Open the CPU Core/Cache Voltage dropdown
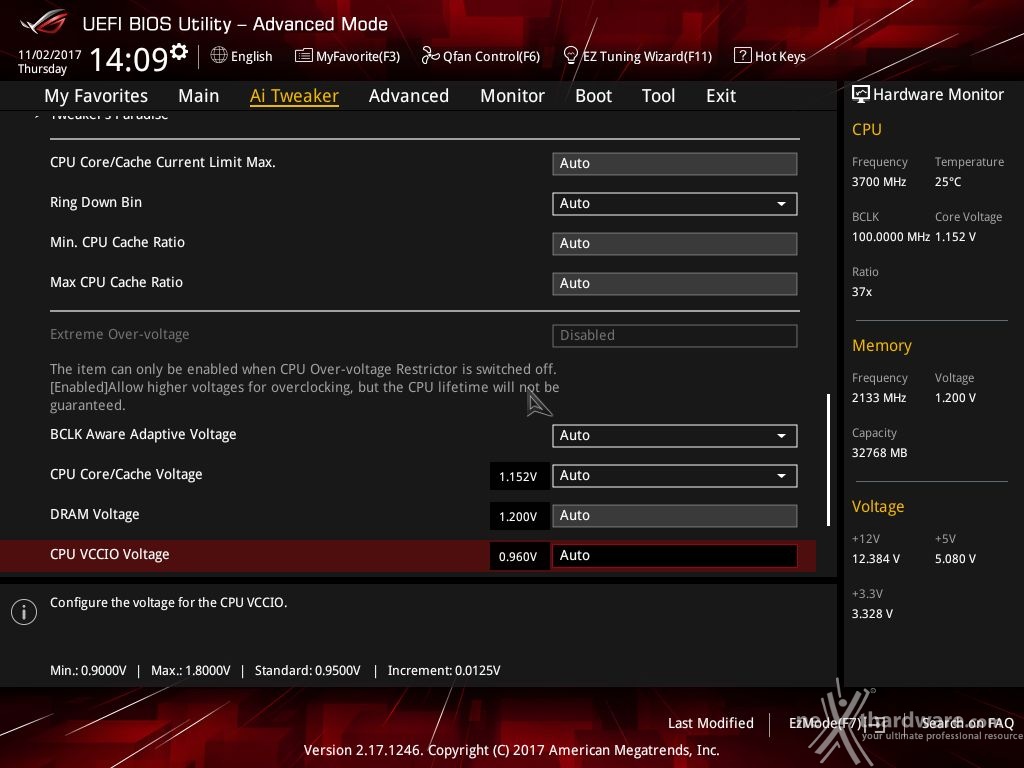The height and width of the screenshot is (768, 1024). [x=675, y=476]
